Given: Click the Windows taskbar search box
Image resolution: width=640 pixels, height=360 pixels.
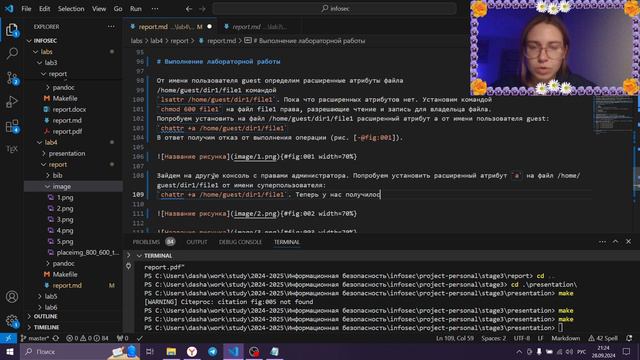Looking at the screenshot, I should (80, 351).
